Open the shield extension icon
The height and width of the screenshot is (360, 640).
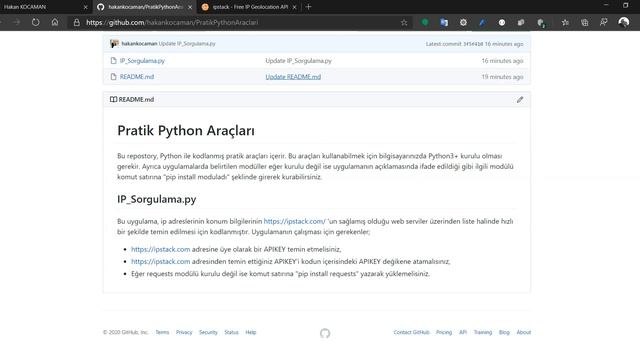click(541, 23)
